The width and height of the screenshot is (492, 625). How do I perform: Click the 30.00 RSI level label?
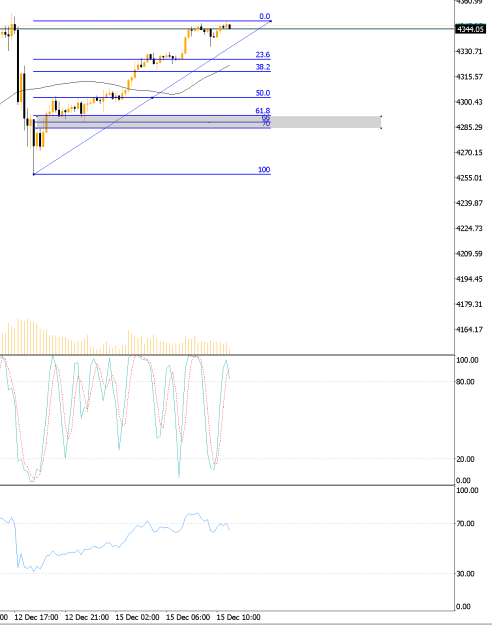[465, 574]
